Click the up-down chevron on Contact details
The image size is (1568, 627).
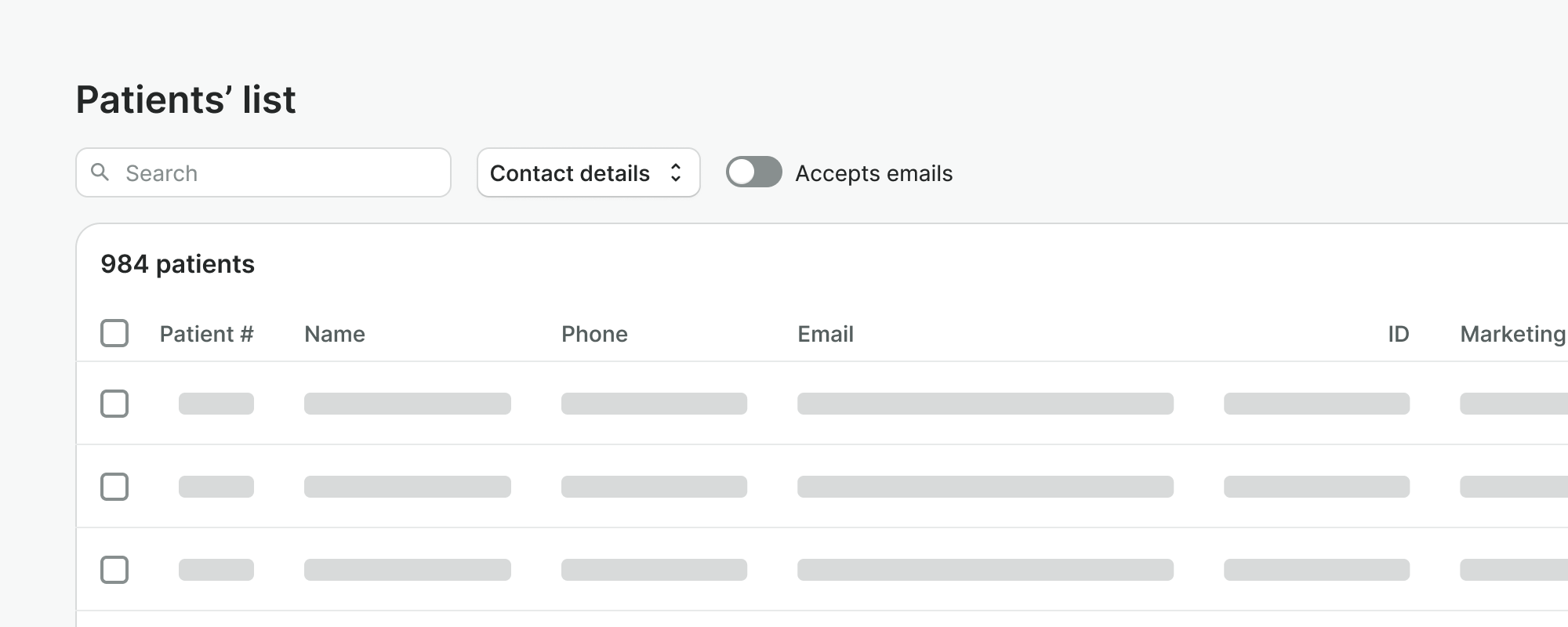[x=676, y=172]
